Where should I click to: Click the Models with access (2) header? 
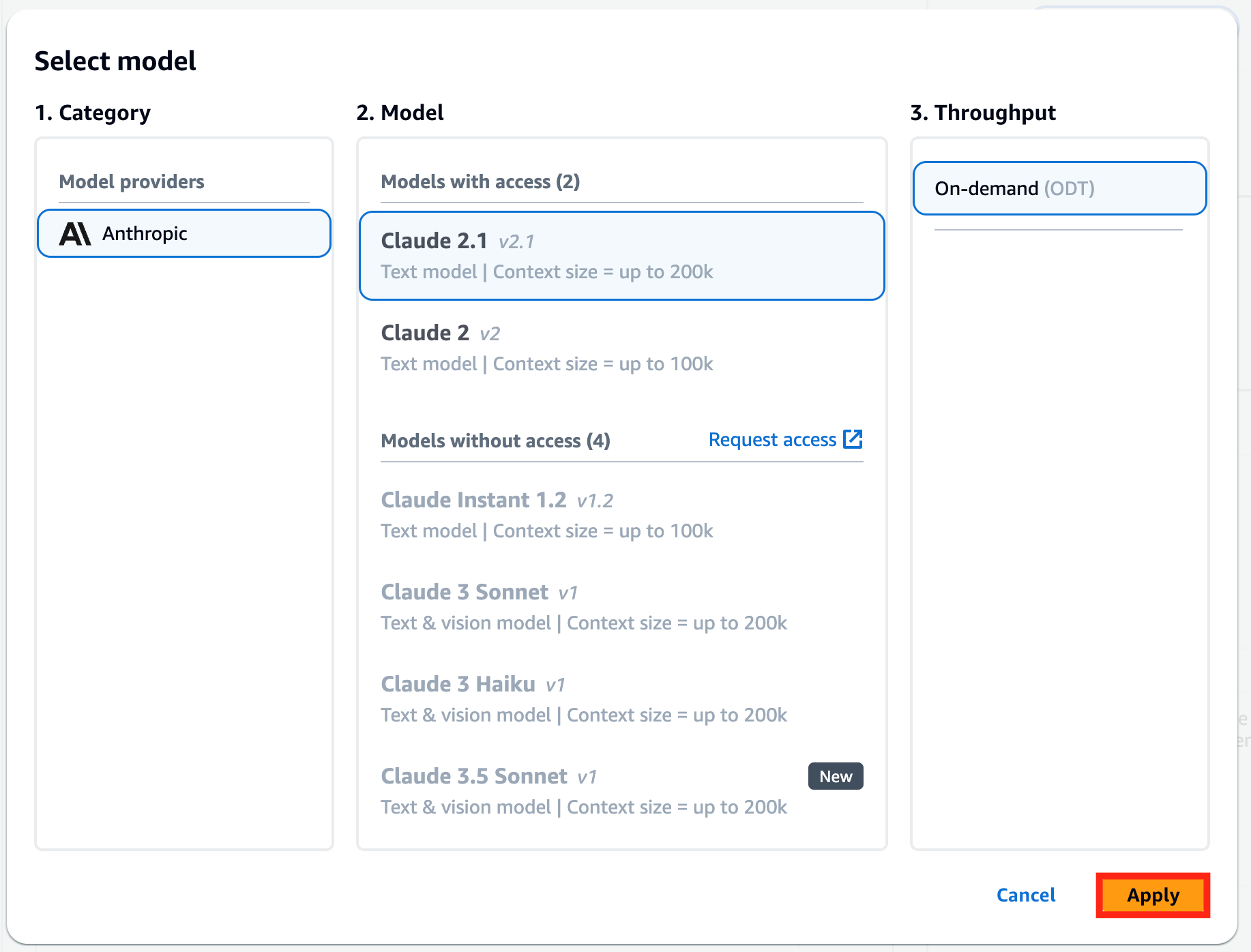coord(480,181)
